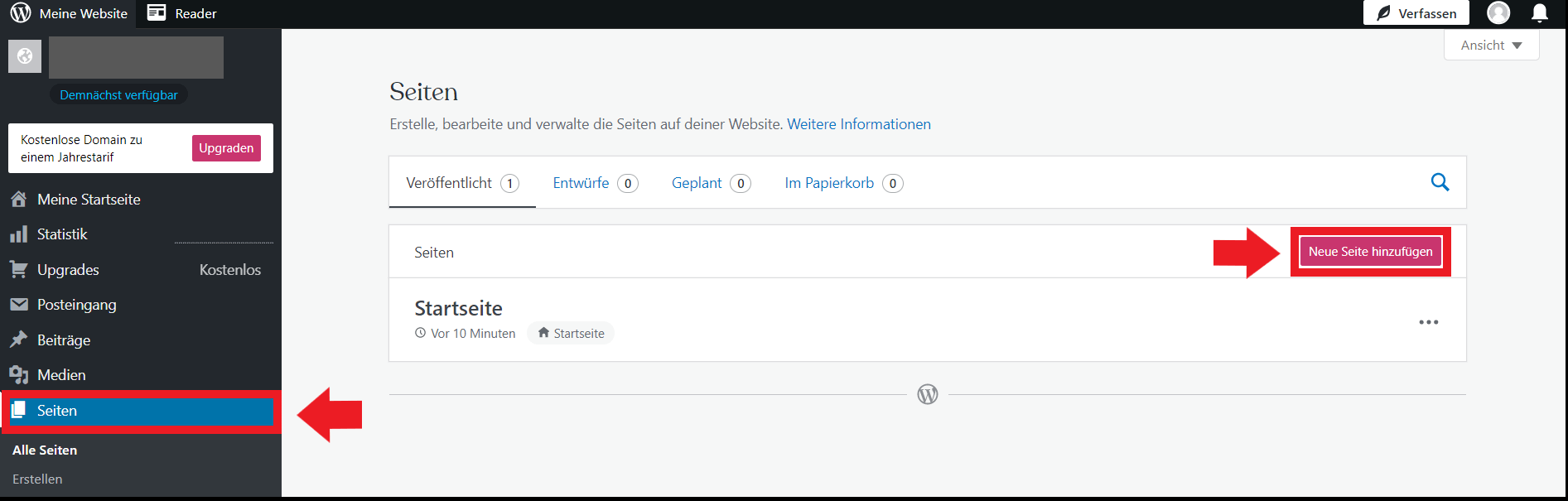Click Neue Seite hinzufügen button
This screenshot has height=501, width=1568.
point(1370,252)
